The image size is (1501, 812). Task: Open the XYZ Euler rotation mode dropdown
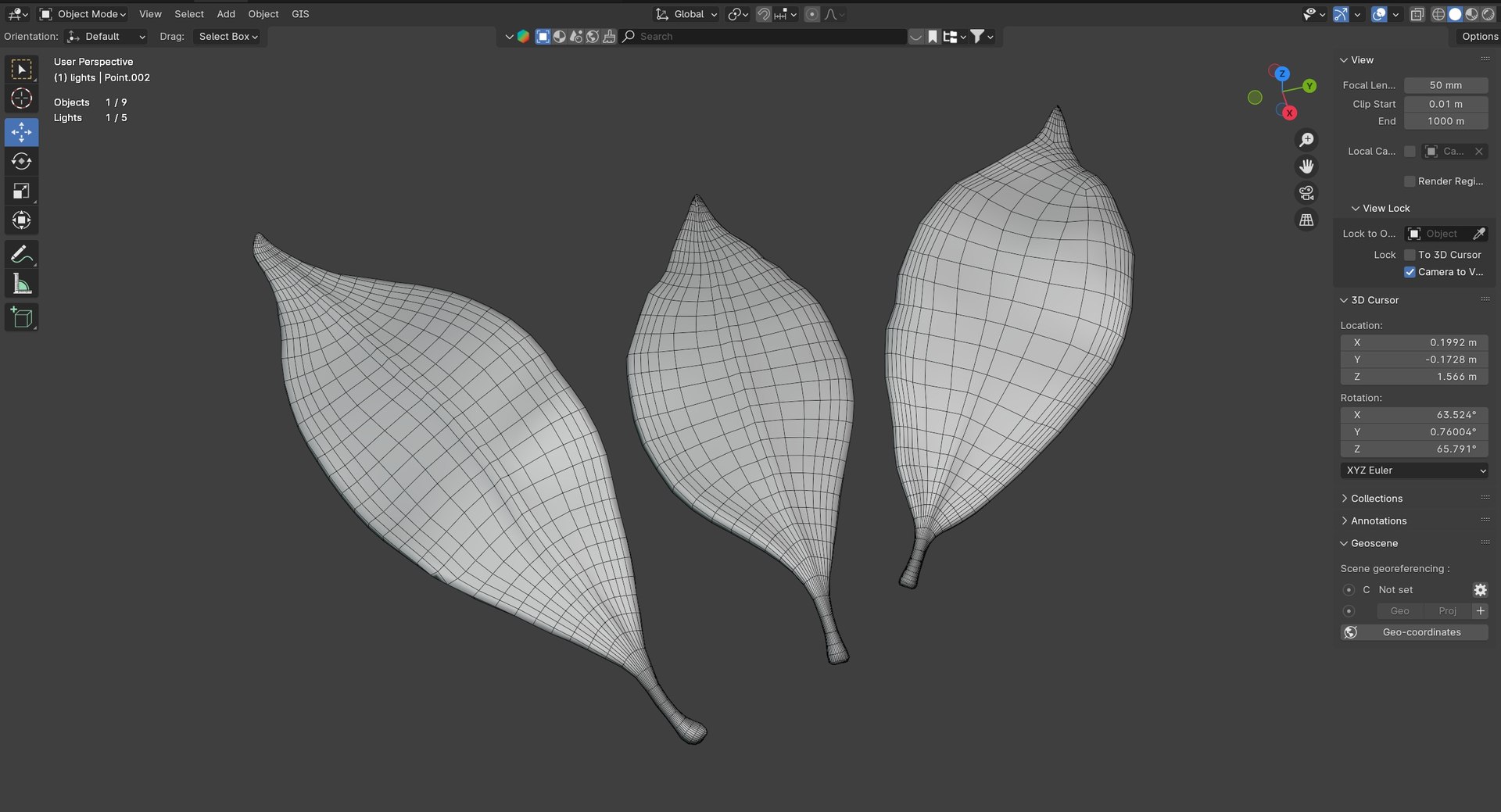(1415, 470)
